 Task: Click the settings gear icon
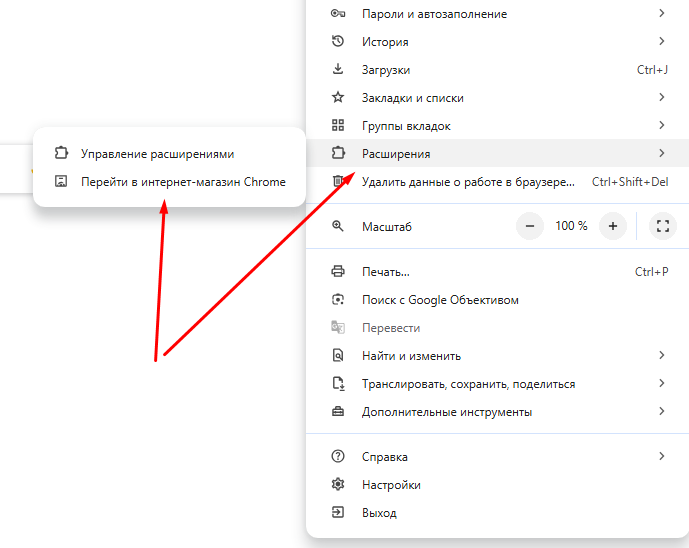tap(337, 484)
